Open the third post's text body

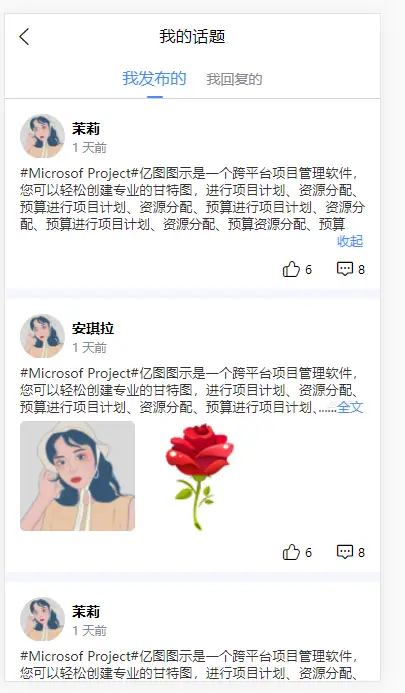192,665
